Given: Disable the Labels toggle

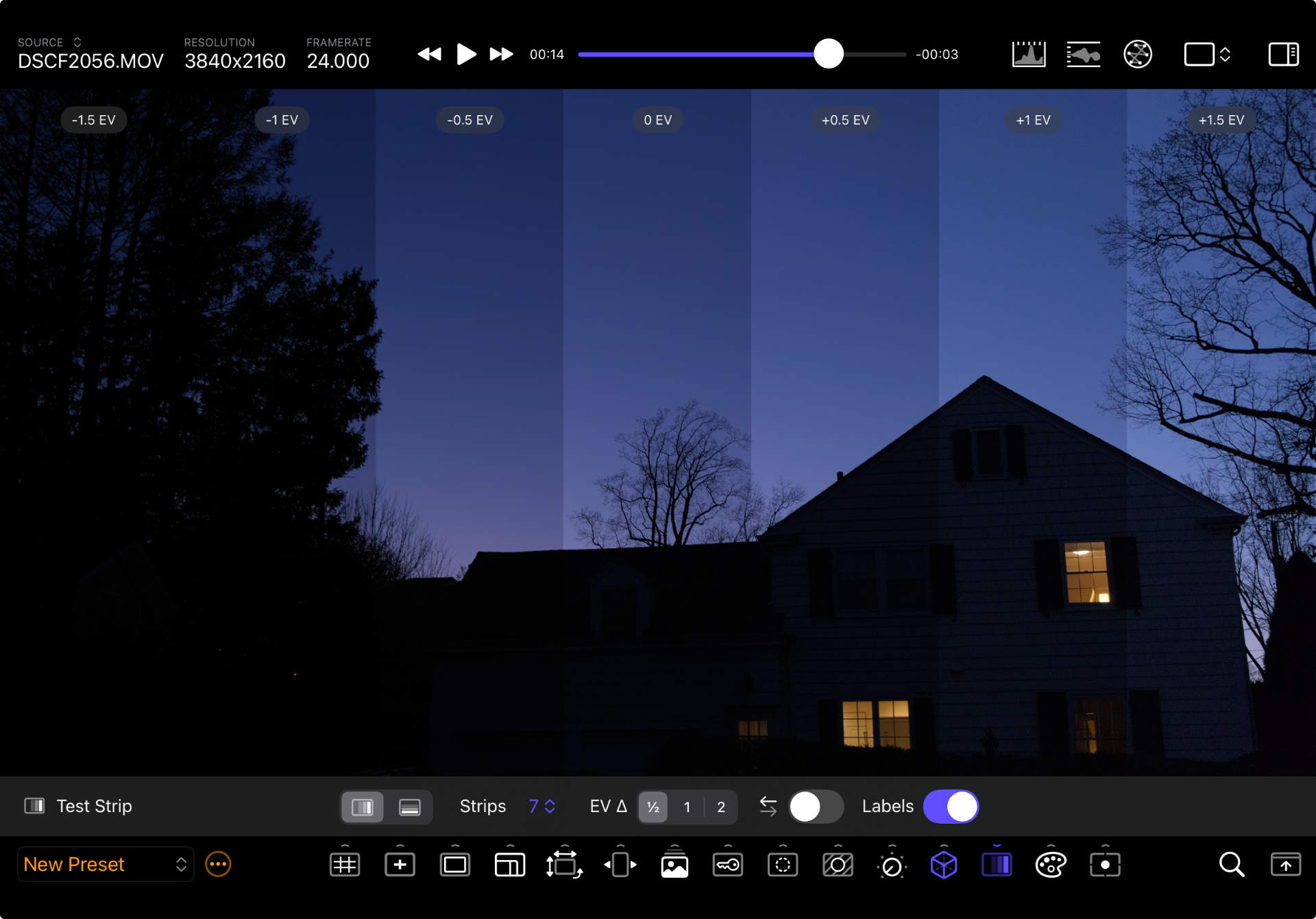Looking at the screenshot, I should pyautogui.click(x=951, y=807).
